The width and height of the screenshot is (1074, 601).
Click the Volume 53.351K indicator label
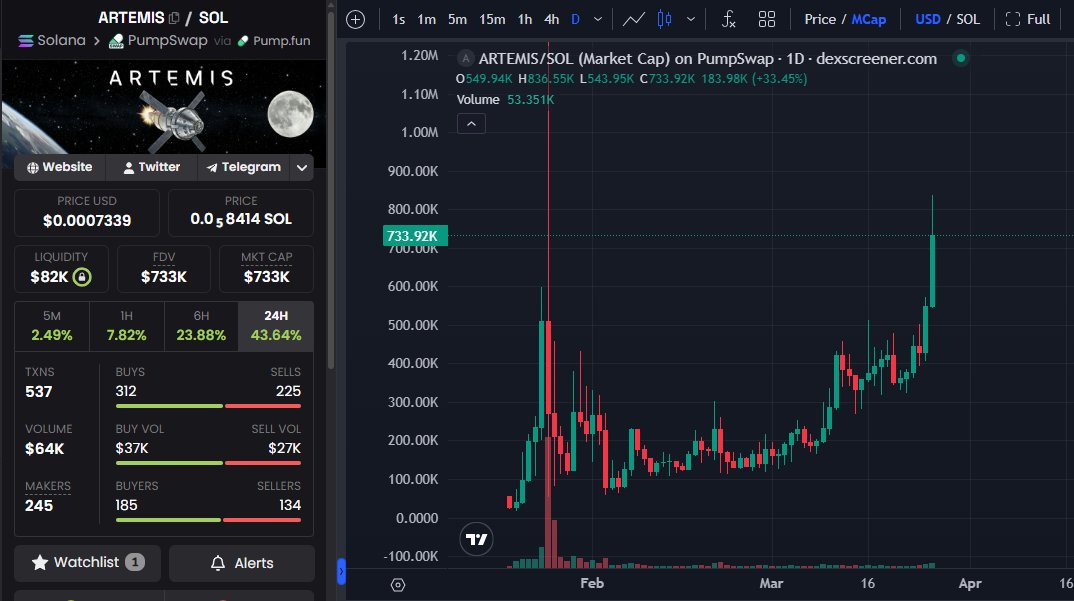pos(505,100)
